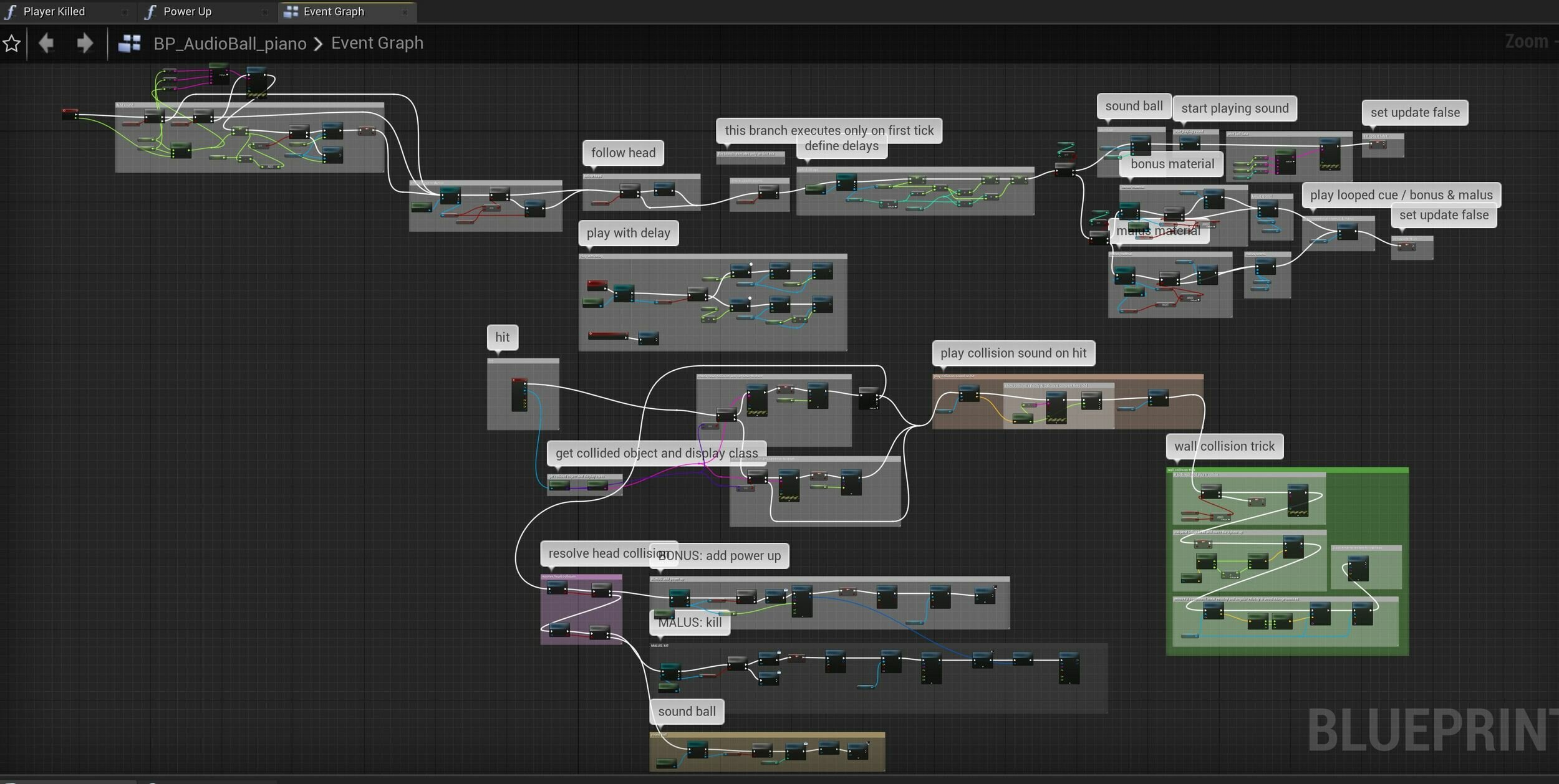Close the Event Graph tab

click(x=405, y=12)
